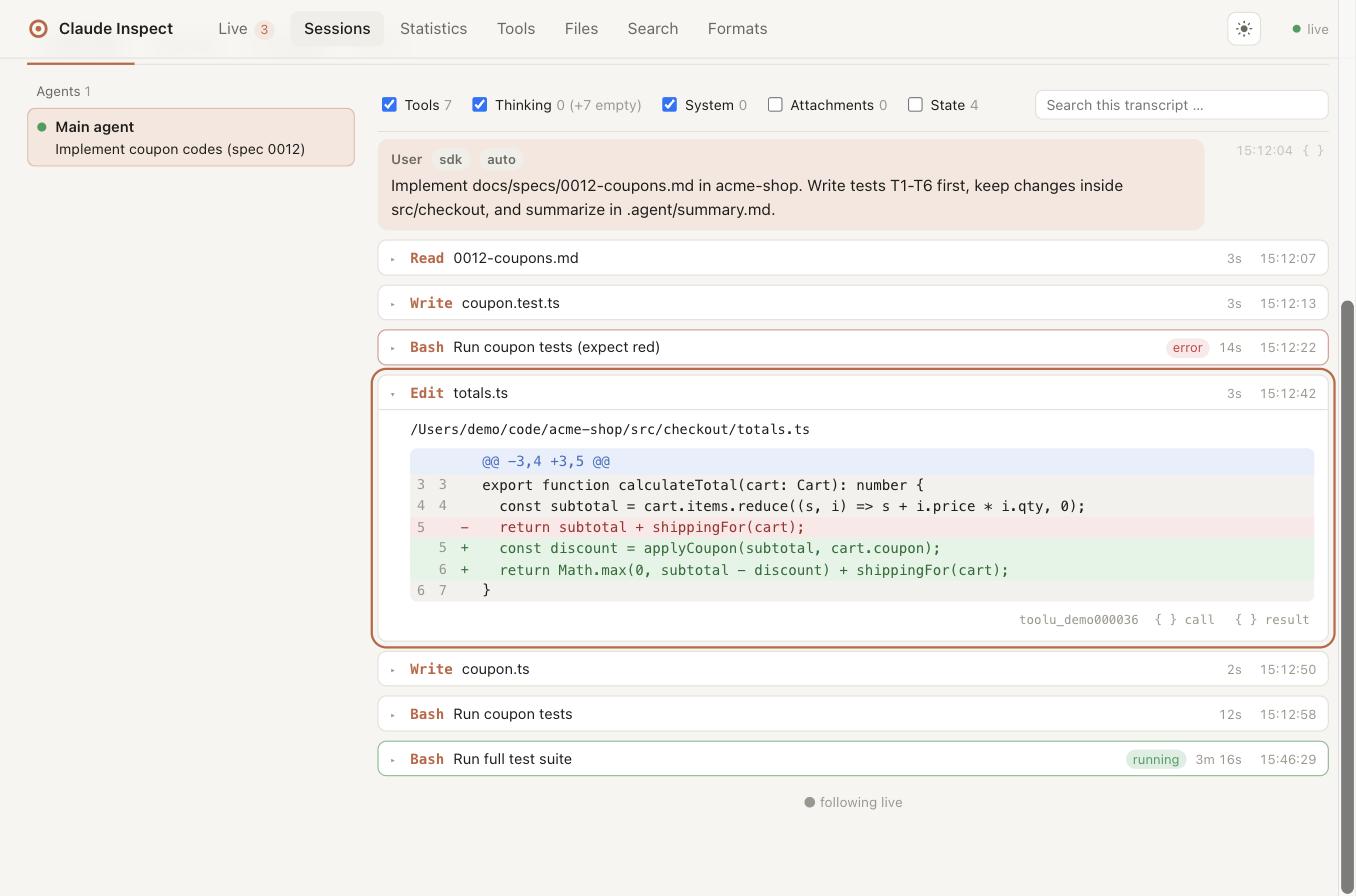The width and height of the screenshot is (1356, 896).
Task: Expand Bash Run full test suite row
Action: point(853,759)
